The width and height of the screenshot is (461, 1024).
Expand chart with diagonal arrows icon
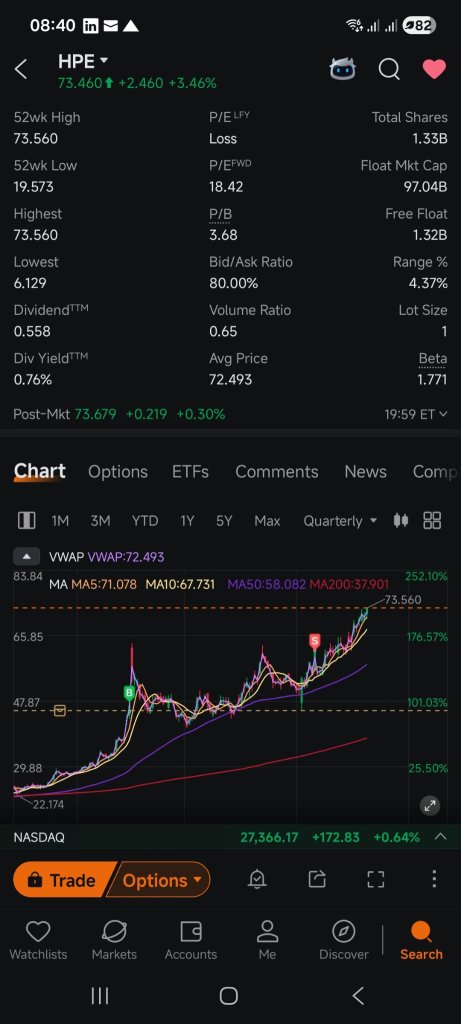pos(430,806)
